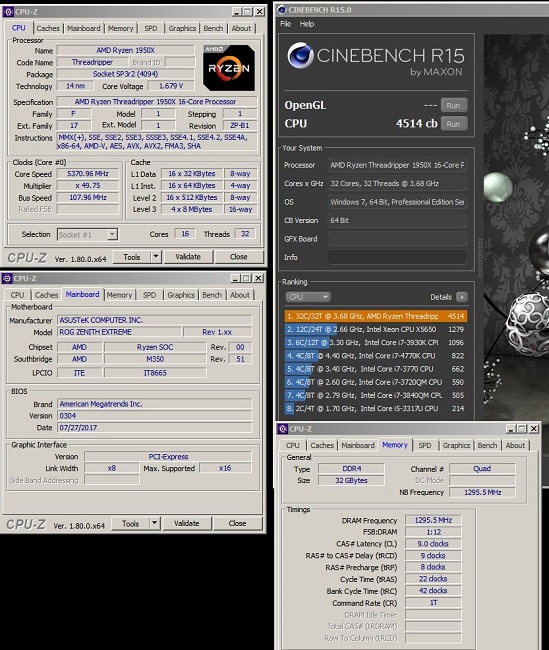
Task: Click the Cinebench R15 sphere logo
Action: 300,55
